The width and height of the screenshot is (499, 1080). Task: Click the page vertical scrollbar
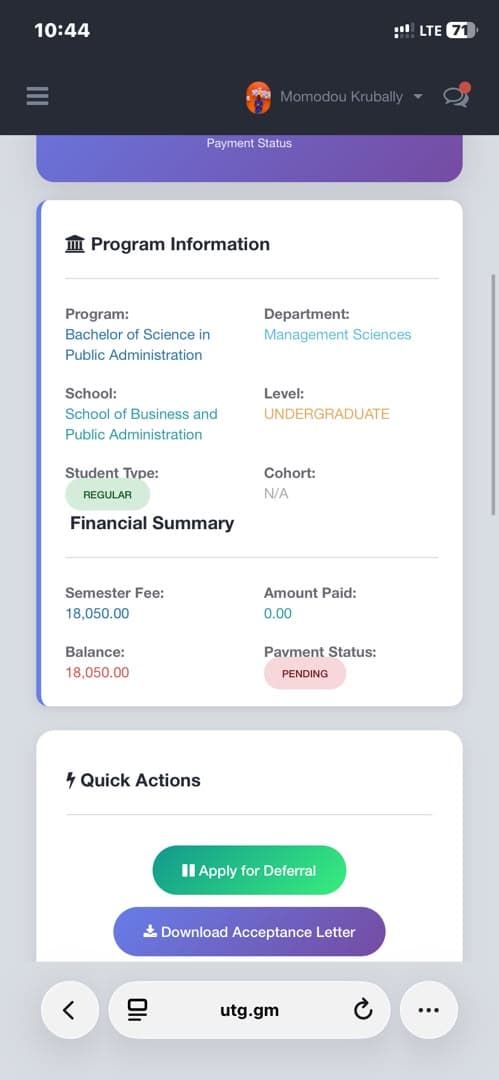(493, 395)
